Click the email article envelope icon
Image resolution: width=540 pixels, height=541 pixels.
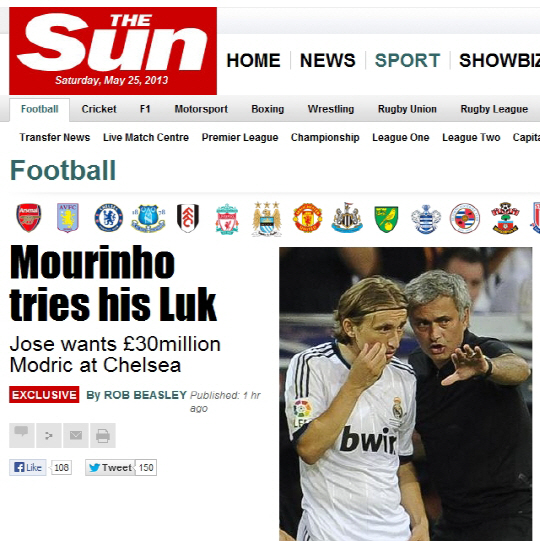(76, 435)
